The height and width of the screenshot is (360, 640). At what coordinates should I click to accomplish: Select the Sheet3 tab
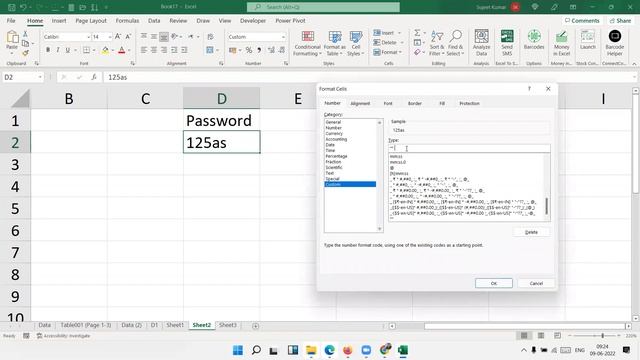[x=227, y=325]
